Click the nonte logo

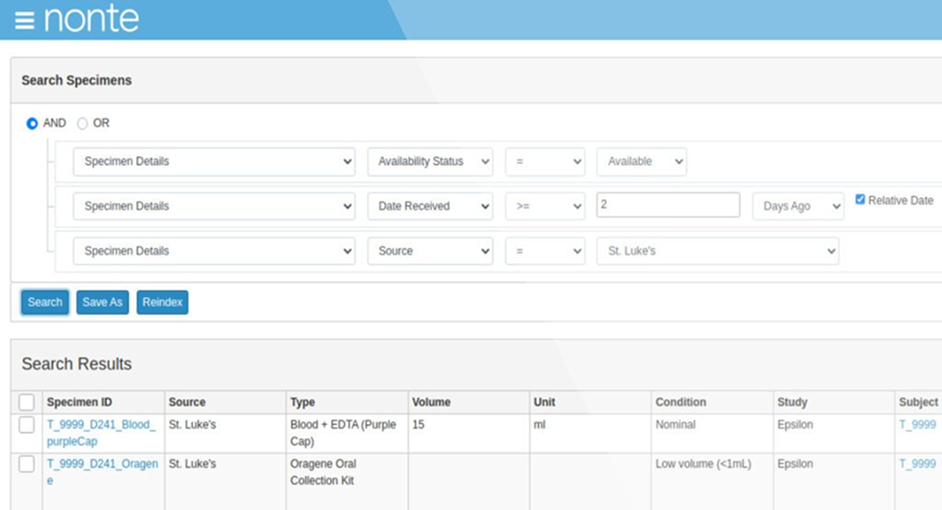[x=91, y=19]
